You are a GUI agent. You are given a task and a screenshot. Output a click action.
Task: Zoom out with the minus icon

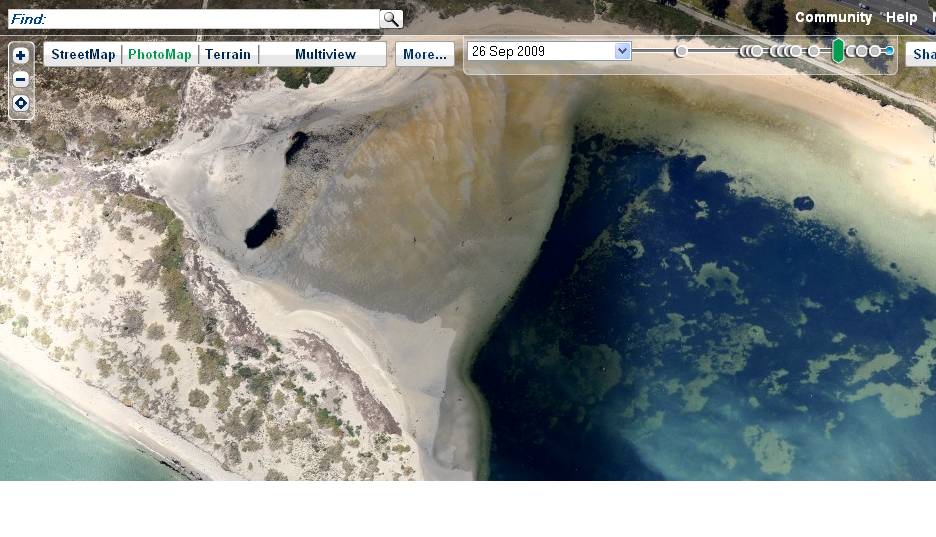(20, 80)
